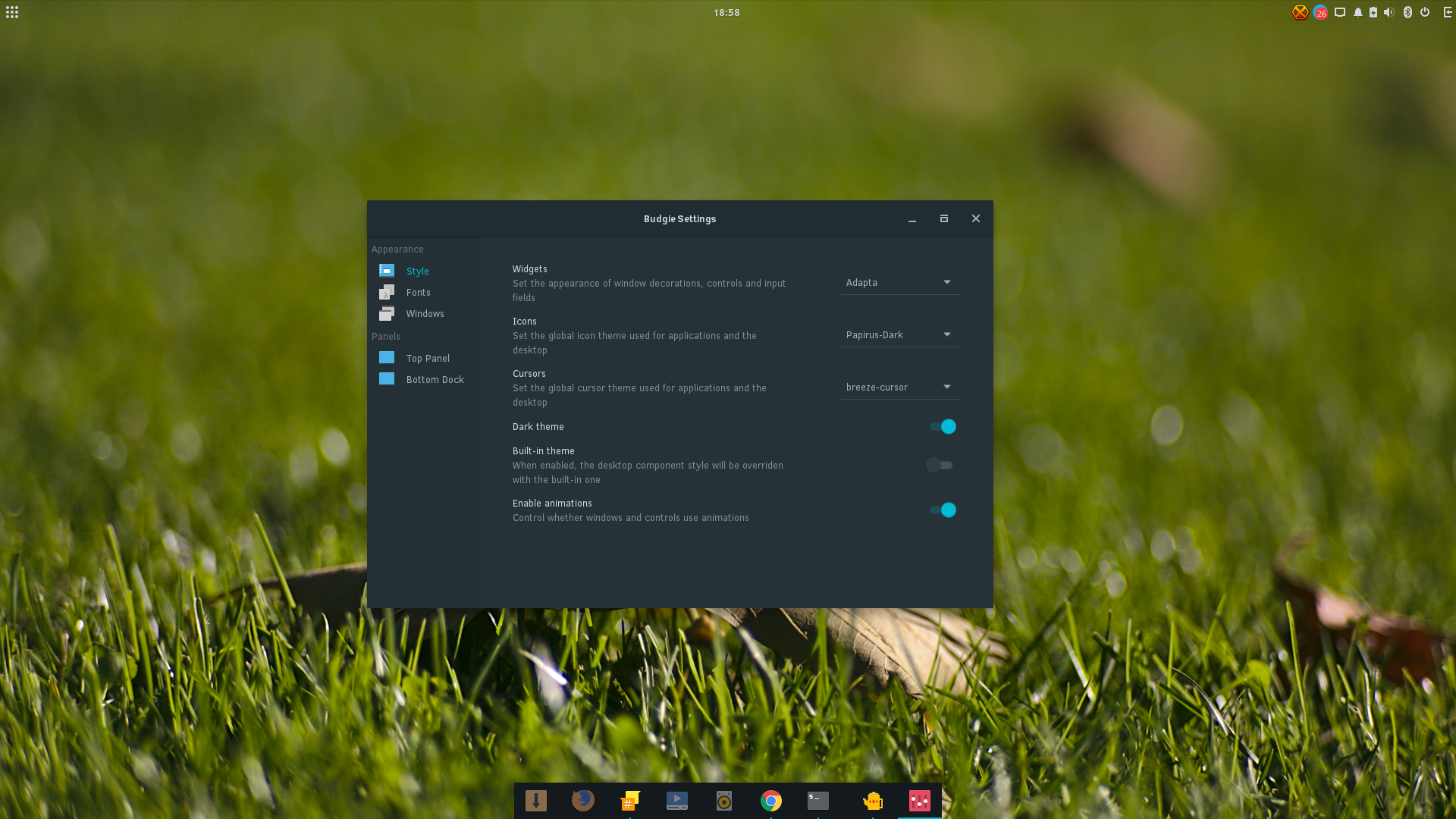
Task: Click the Dark theme label
Action: coord(538,427)
